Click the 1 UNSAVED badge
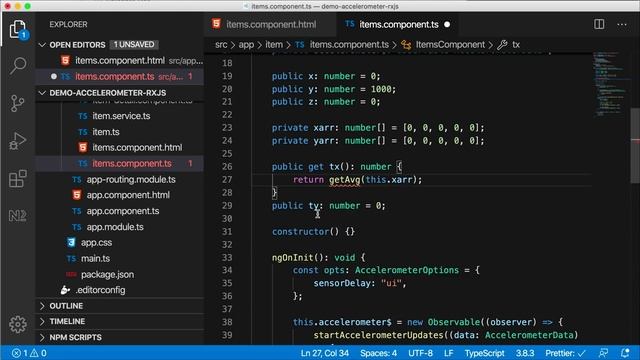This screenshot has width=640, height=360. coord(134,44)
